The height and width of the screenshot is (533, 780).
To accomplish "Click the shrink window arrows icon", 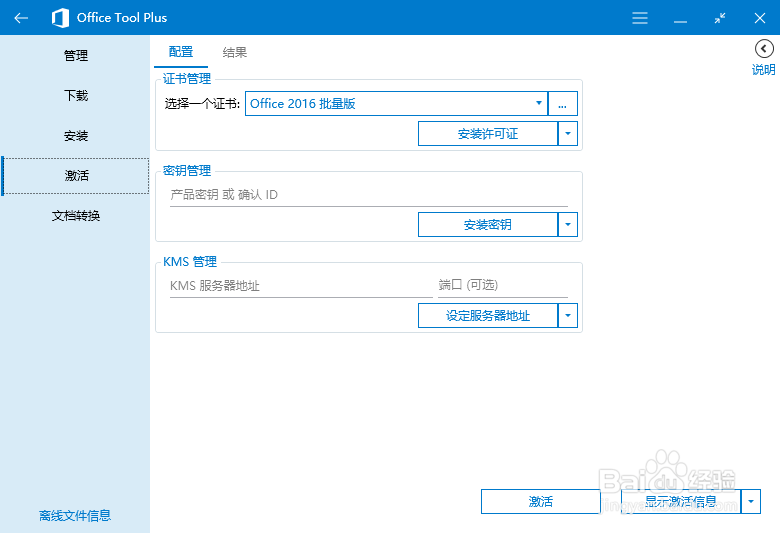I will pos(720,18).
